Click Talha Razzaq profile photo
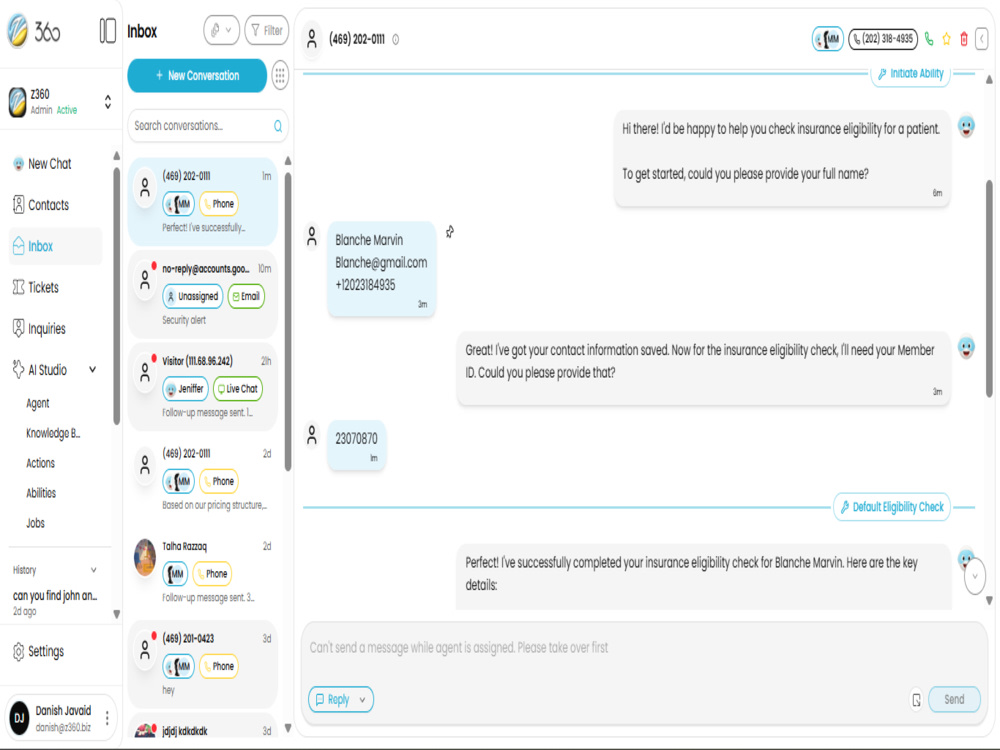Image resolution: width=1000 pixels, height=750 pixels. pos(145,557)
